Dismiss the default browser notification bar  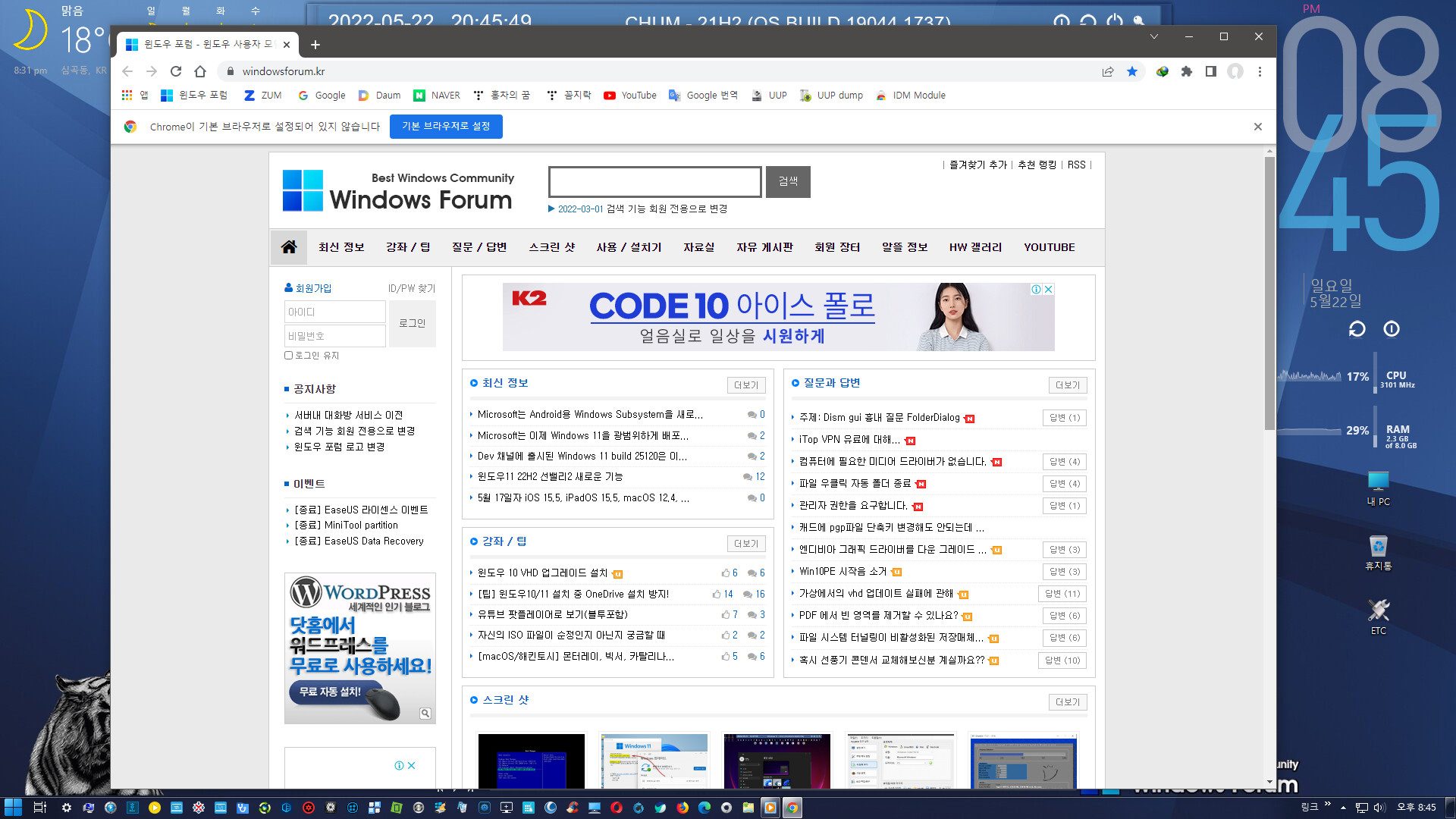(1258, 127)
